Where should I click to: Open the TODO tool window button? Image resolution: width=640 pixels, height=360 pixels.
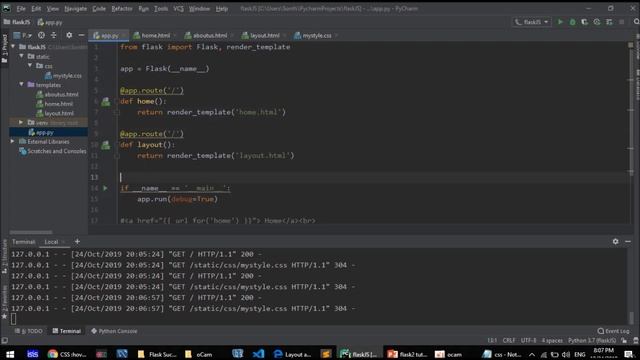point(29,331)
